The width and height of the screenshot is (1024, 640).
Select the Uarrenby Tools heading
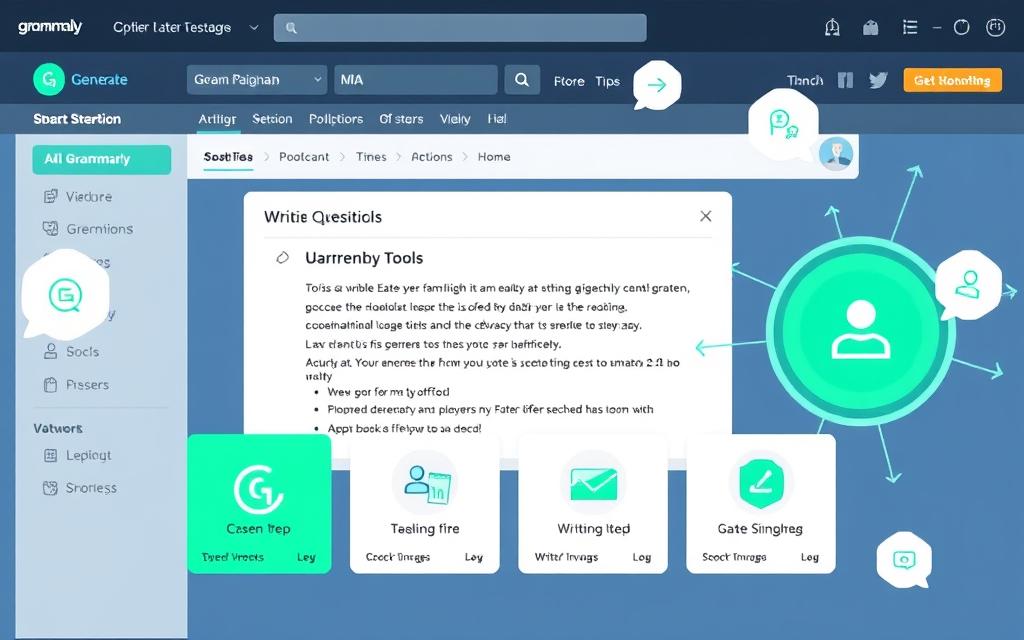(364, 258)
